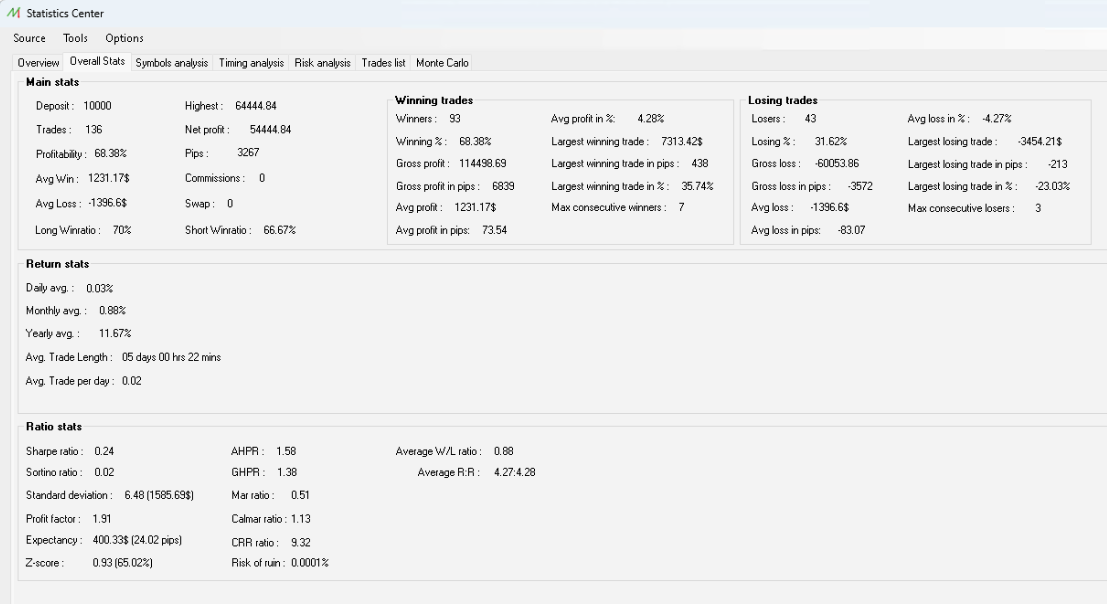Select the Overall Stats tab
1107x604 pixels.
[97, 61]
